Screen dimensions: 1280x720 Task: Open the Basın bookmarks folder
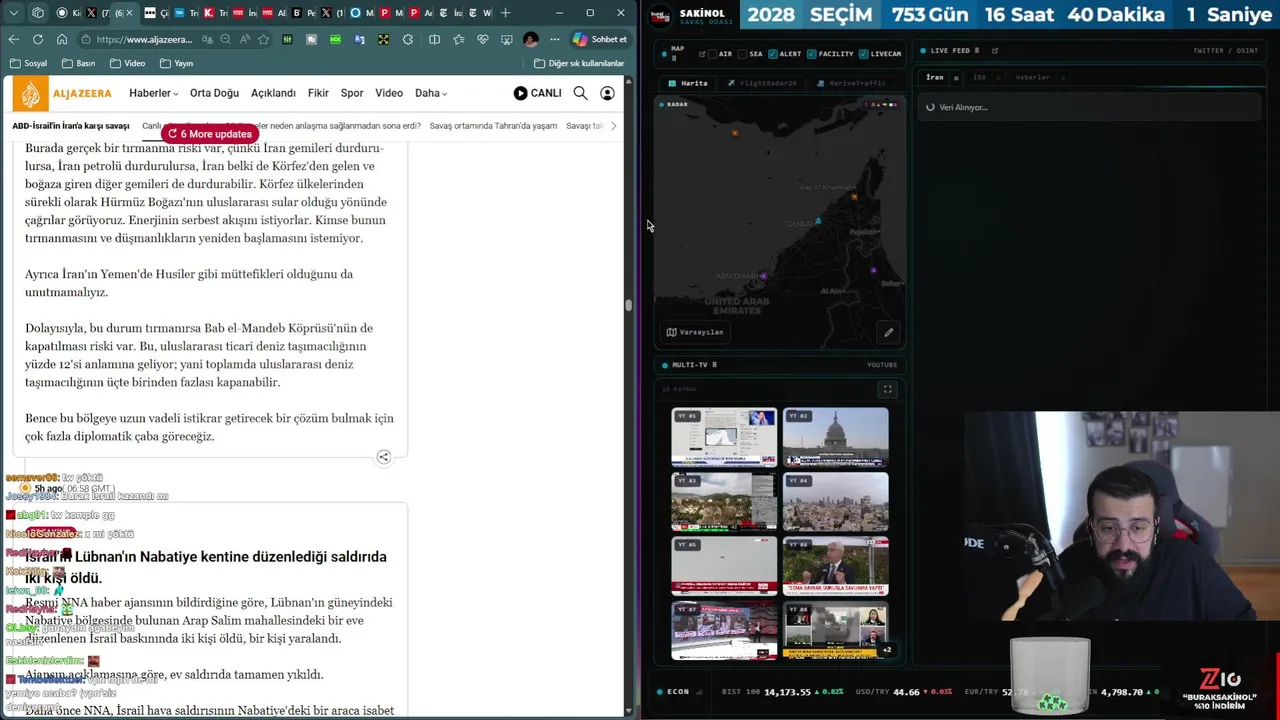(x=78, y=63)
